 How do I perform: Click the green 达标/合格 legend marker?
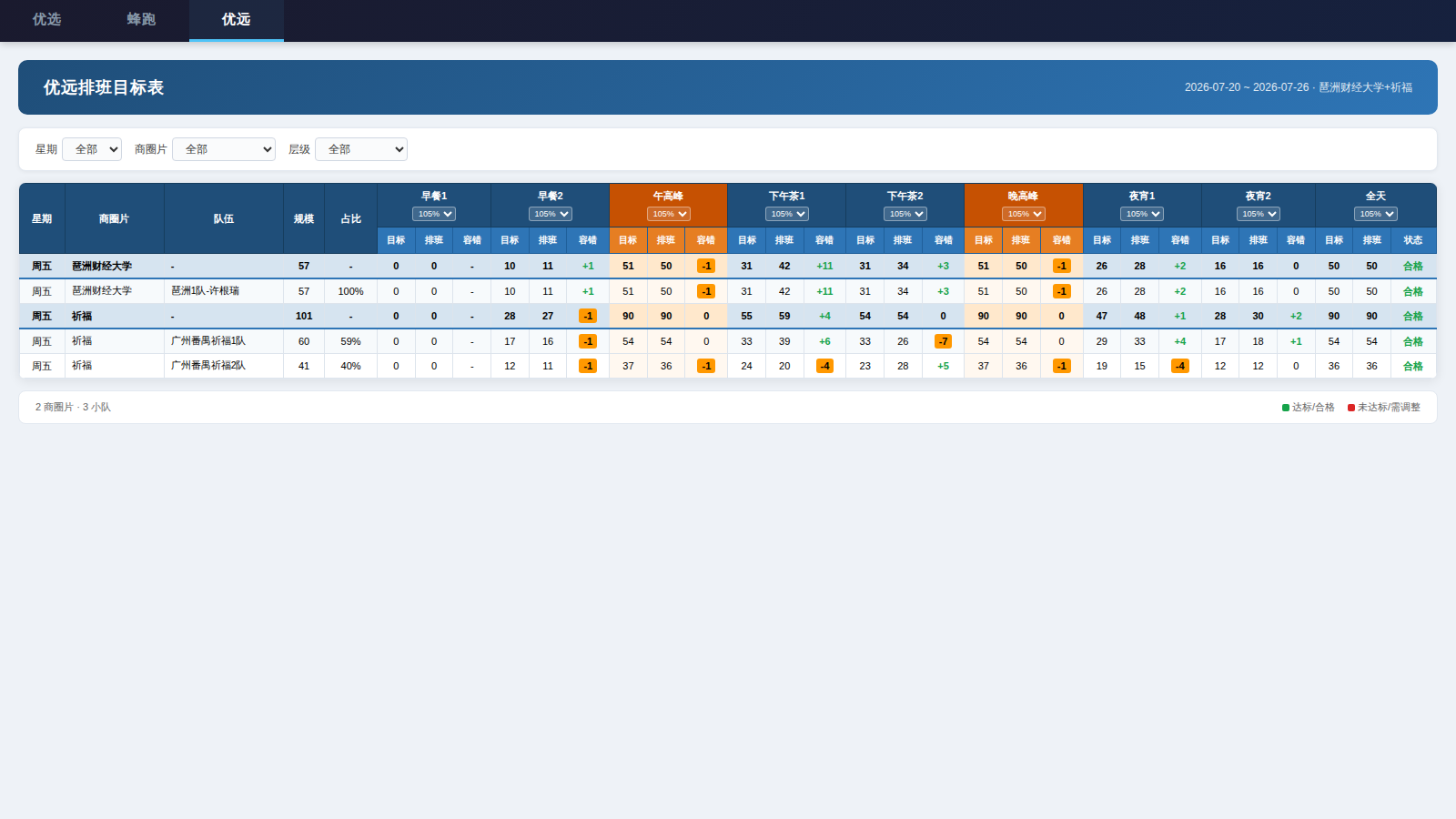[1286, 408]
